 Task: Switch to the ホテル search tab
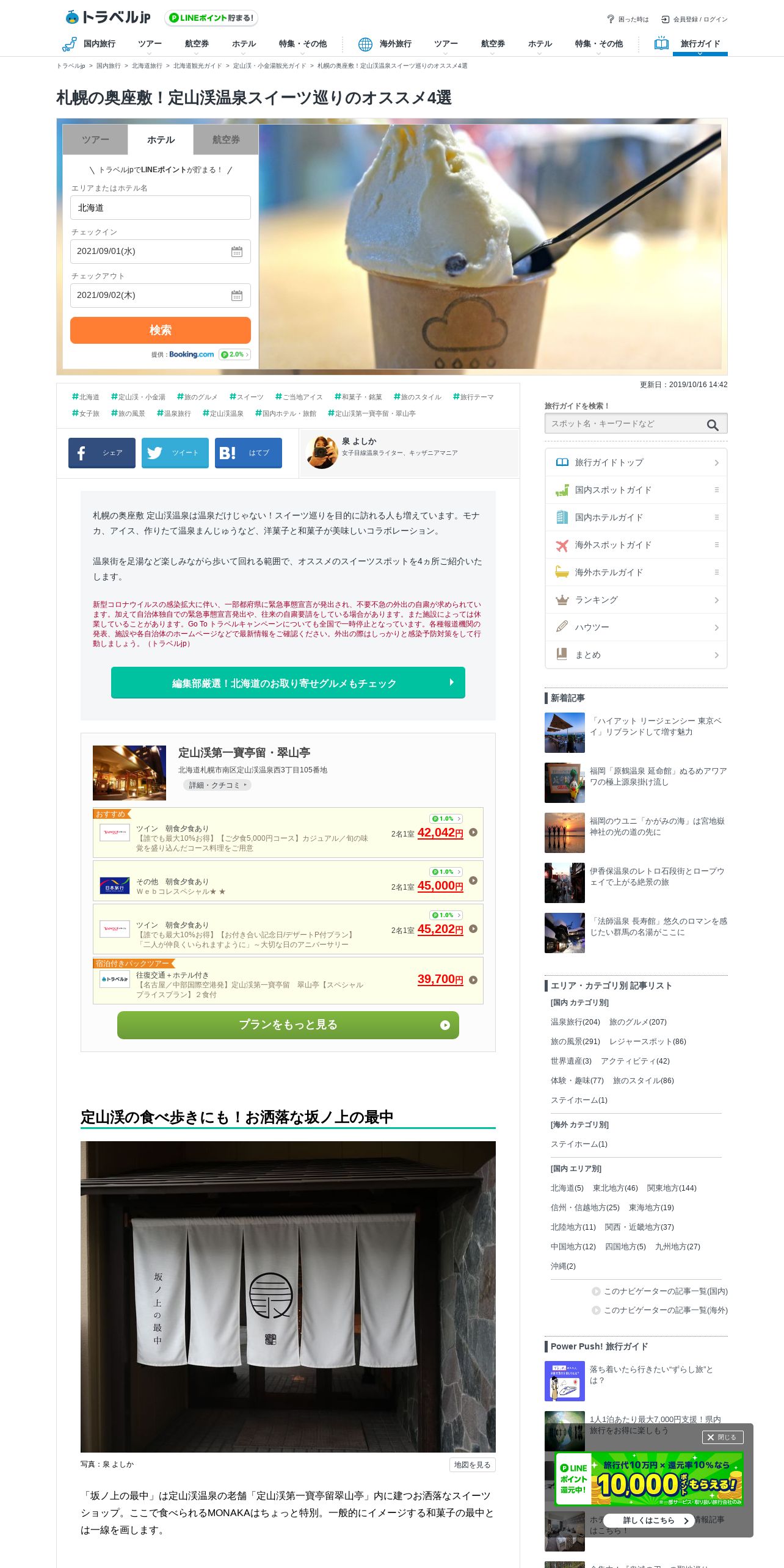pos(161,140)
